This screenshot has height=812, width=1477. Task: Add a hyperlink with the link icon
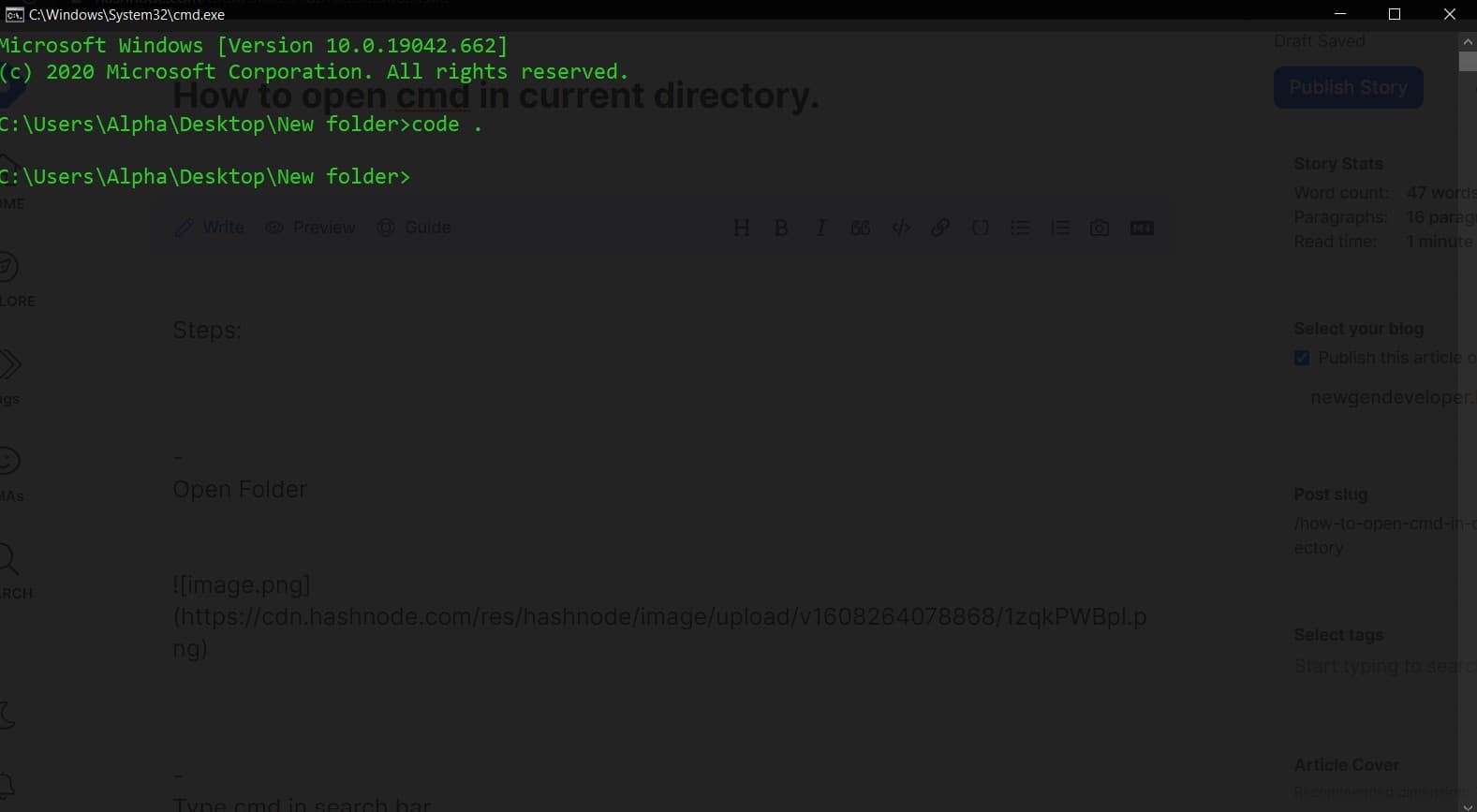click(x=940, y=228)
